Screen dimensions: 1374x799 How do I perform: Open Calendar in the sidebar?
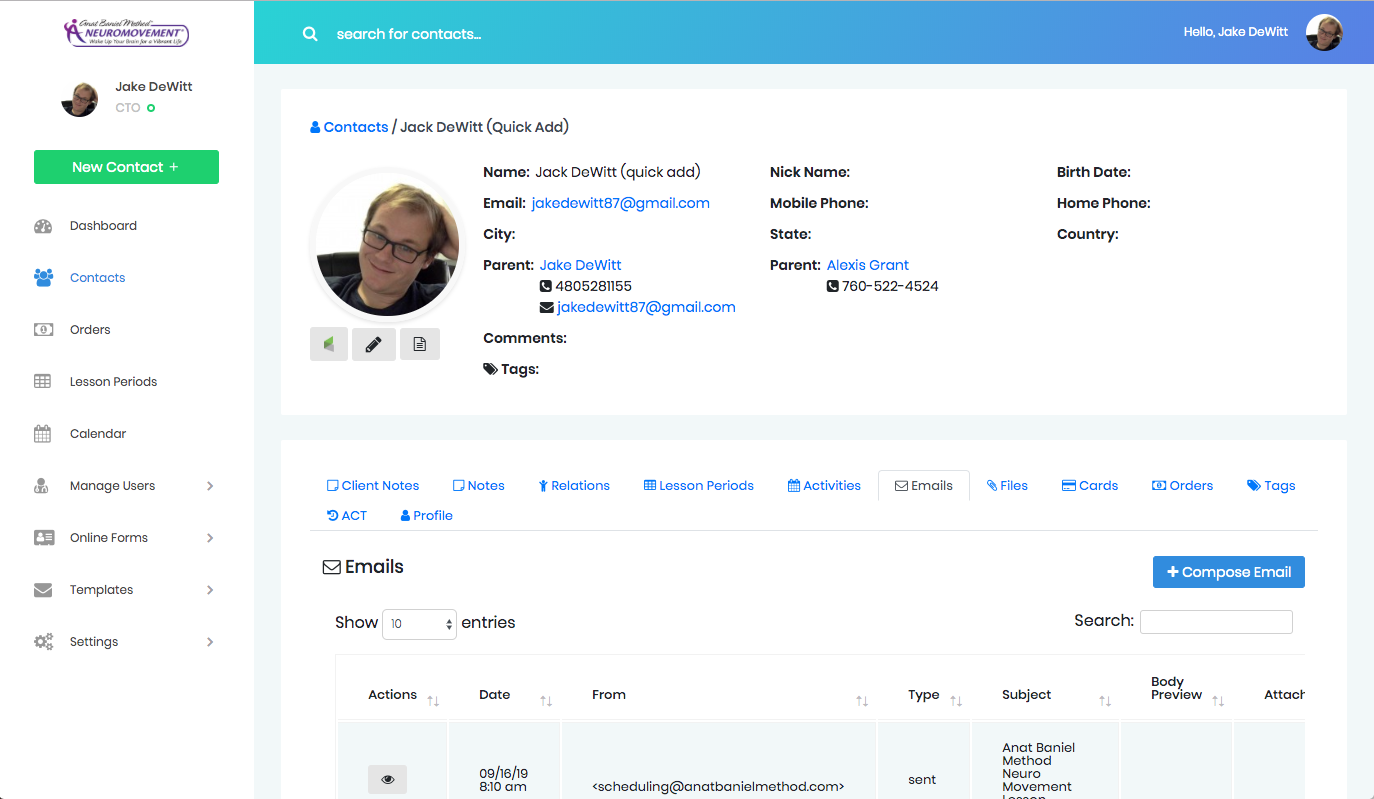98,434
